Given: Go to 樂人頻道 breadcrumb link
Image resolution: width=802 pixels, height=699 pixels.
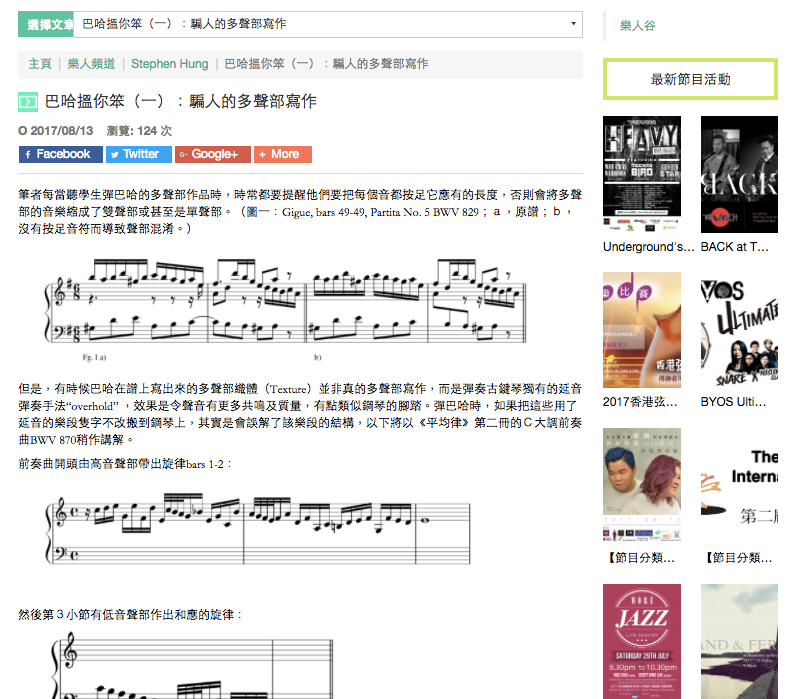Looking at the screenshot, I should tap(91, 64).
